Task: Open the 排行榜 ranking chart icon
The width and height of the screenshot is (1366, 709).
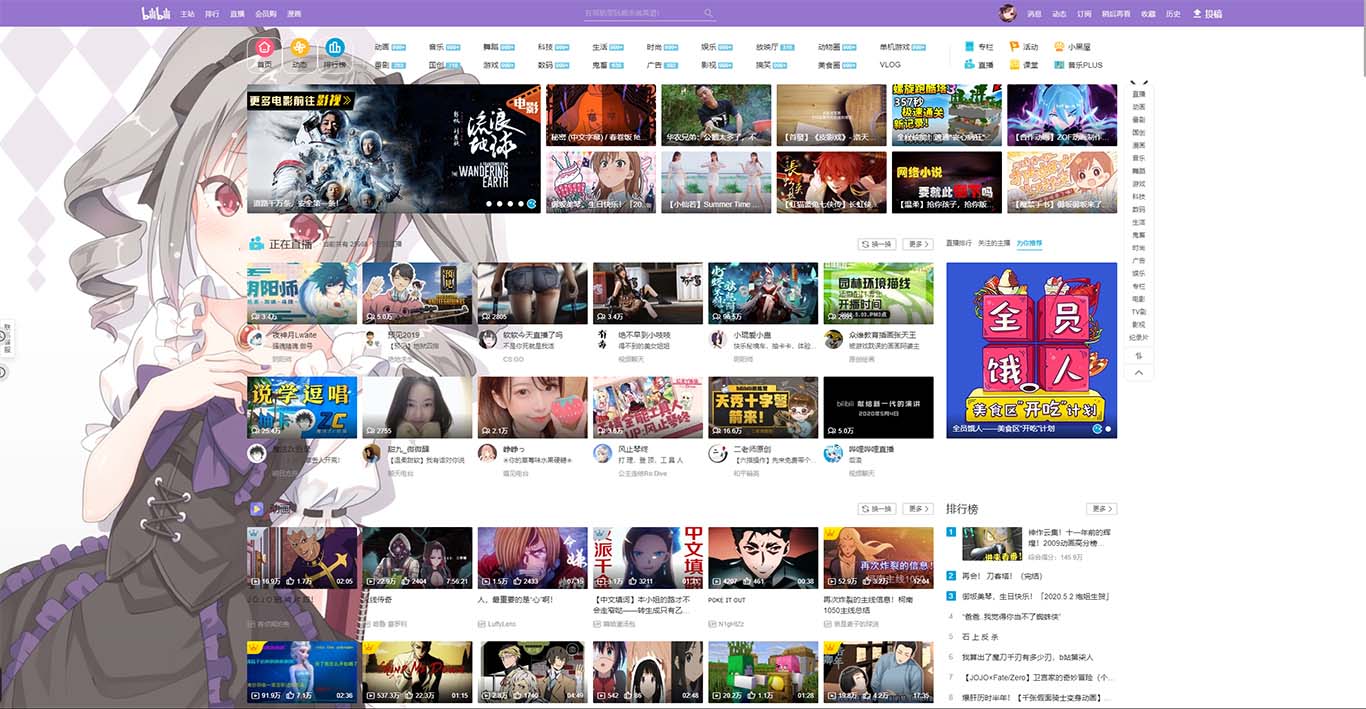Action: click(335, 48)
